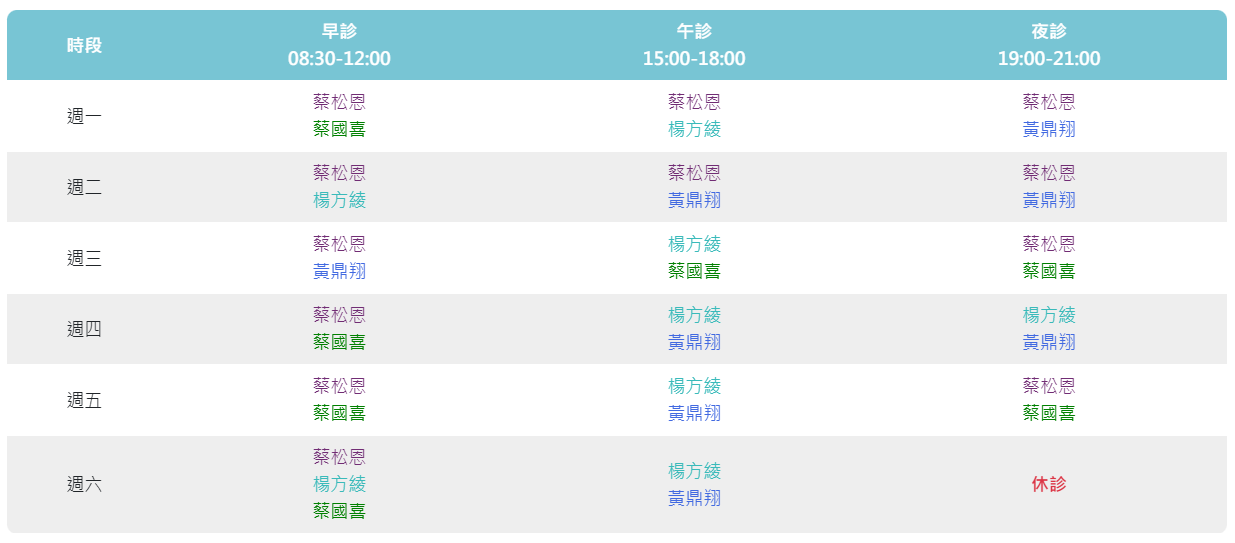Choose 蔡國喜 in 週四 早診 slot

pyautogui.click(x=339, y=342)
